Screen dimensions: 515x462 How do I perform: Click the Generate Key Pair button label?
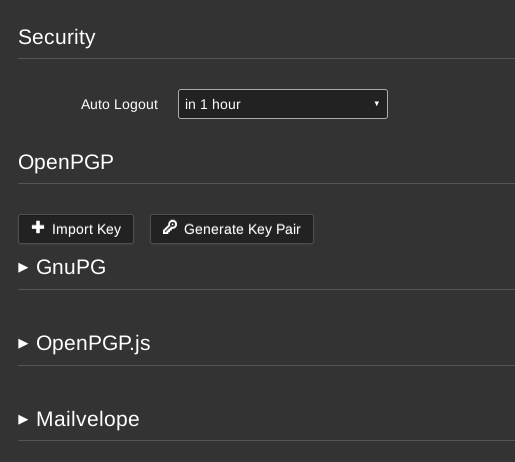(x=242, y=229)
